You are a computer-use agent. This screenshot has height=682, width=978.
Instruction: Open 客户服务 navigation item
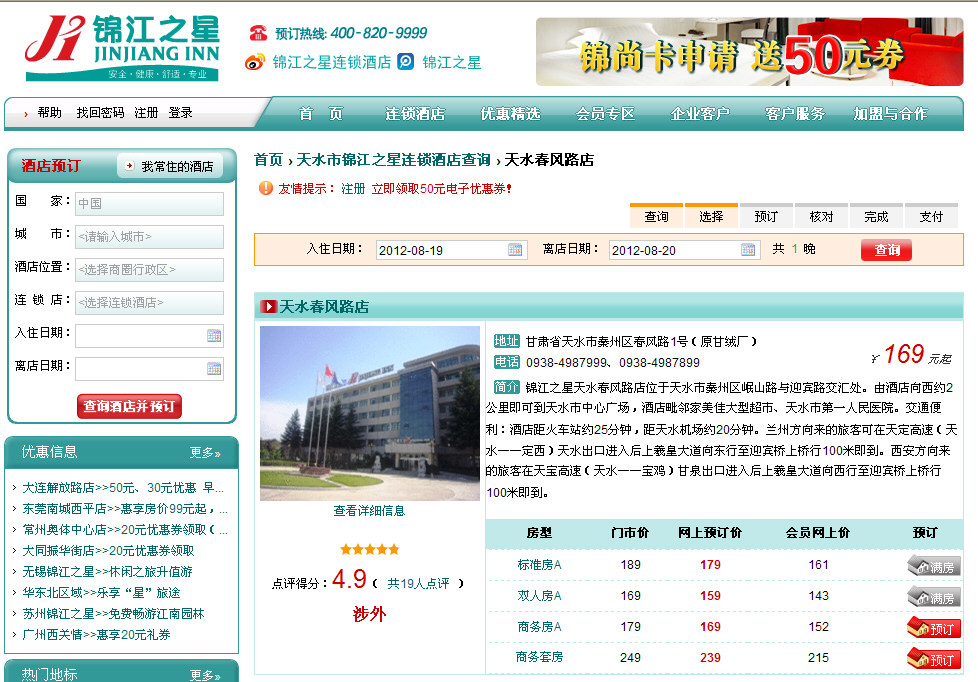795,114
